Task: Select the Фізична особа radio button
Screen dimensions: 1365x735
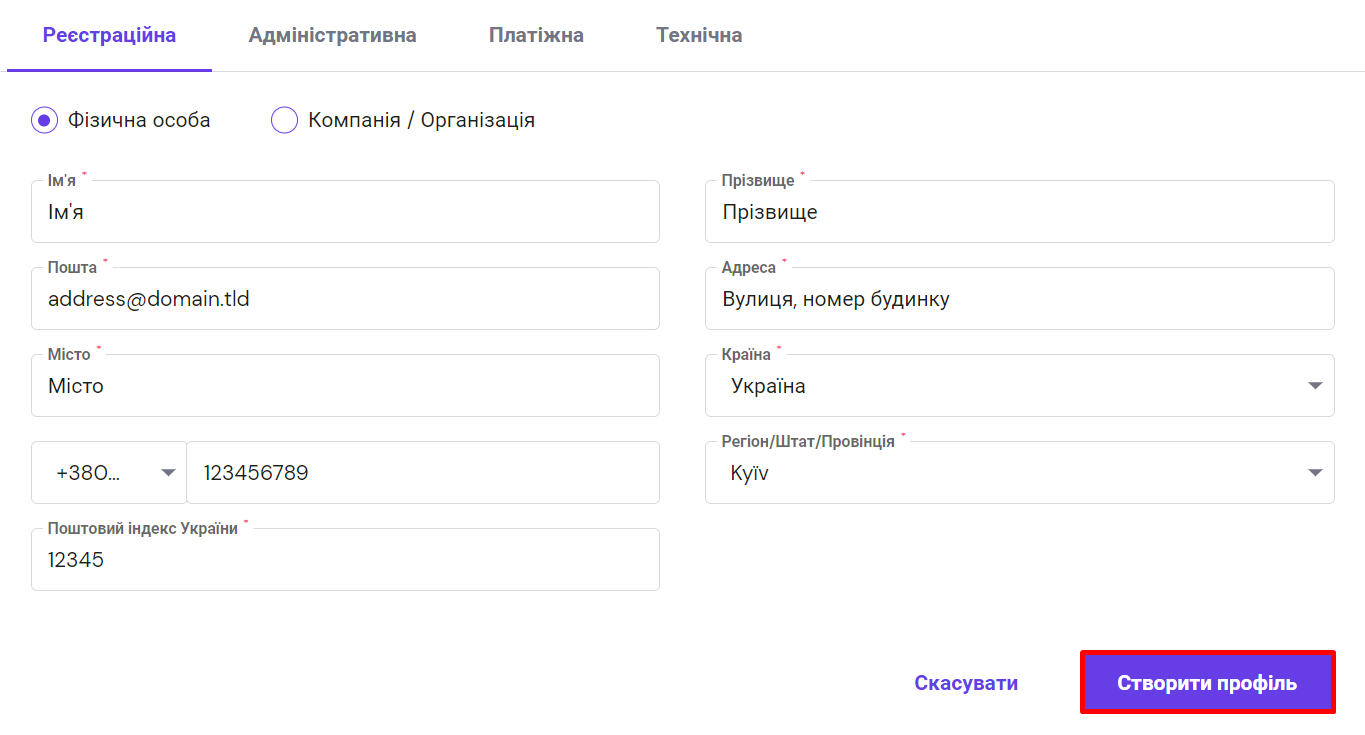Action: click(44, 121)
